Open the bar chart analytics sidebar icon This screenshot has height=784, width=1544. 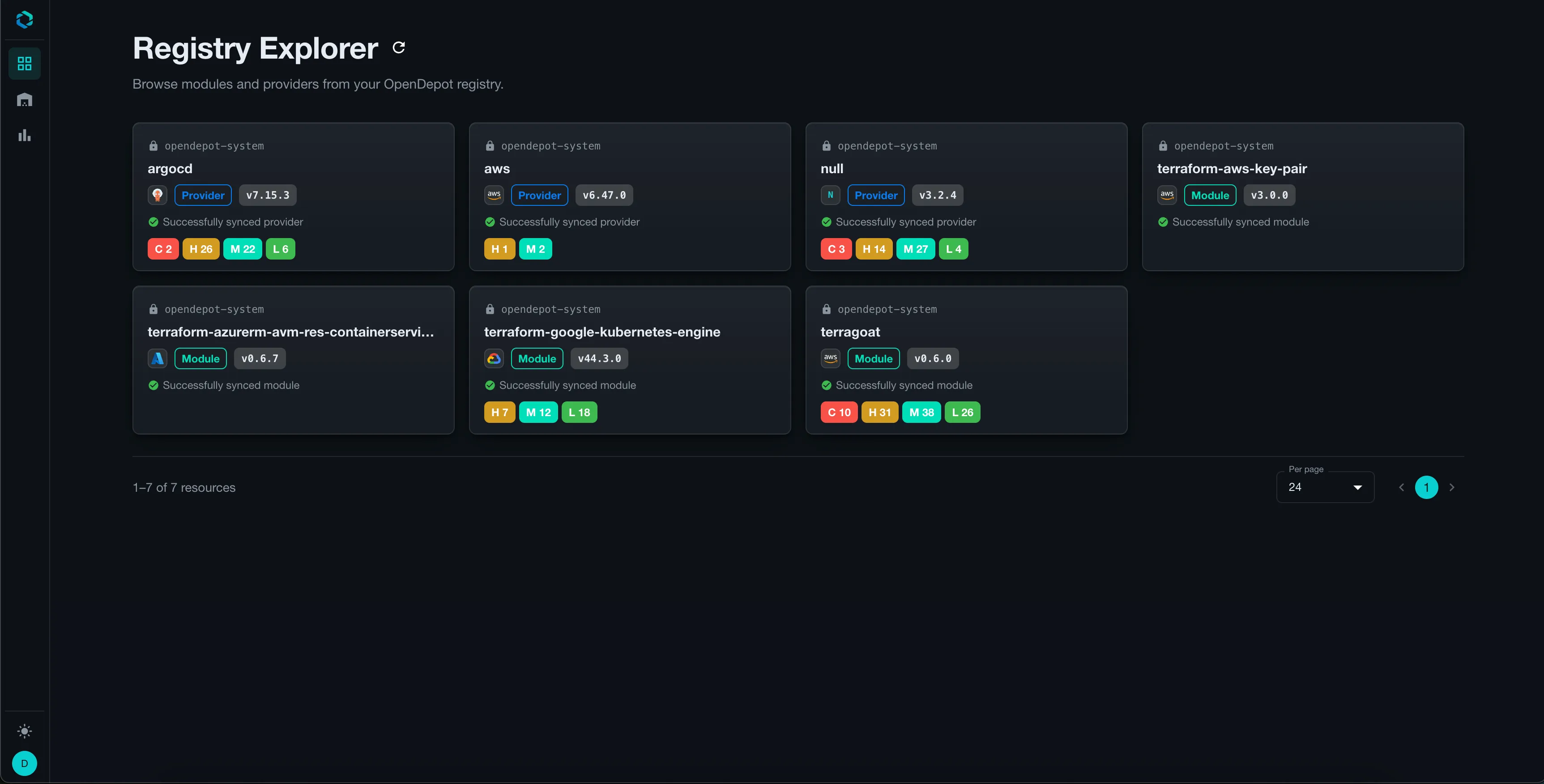pos(25,136)
